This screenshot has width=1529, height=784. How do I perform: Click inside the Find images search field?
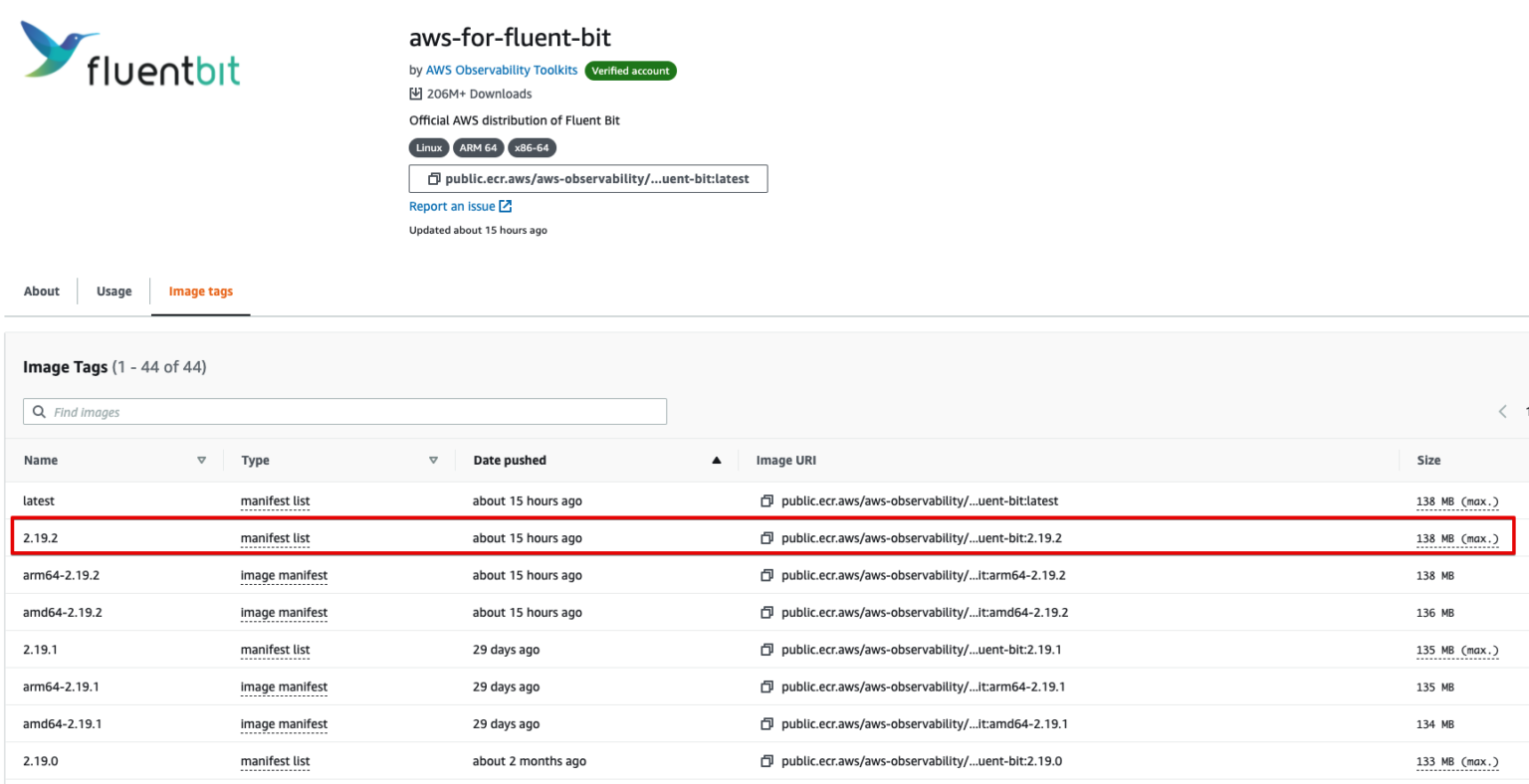(x=299, y=411)
